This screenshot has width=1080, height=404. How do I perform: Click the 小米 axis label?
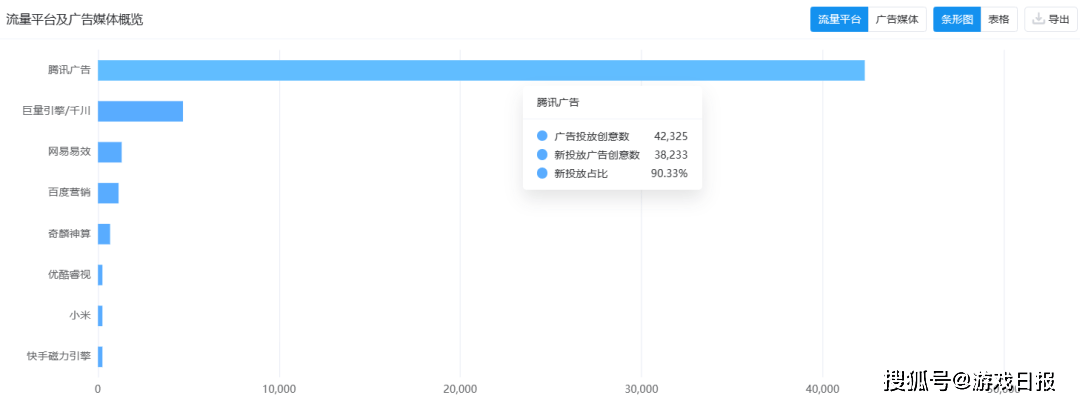[80, 316]
